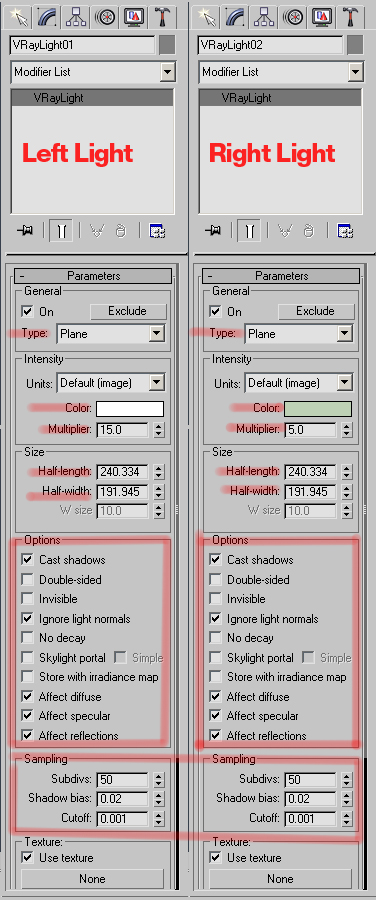Open the Hierarchy tab in the left panel
Image resolution: width=376 pixels, height=900 pixels.
76,16
